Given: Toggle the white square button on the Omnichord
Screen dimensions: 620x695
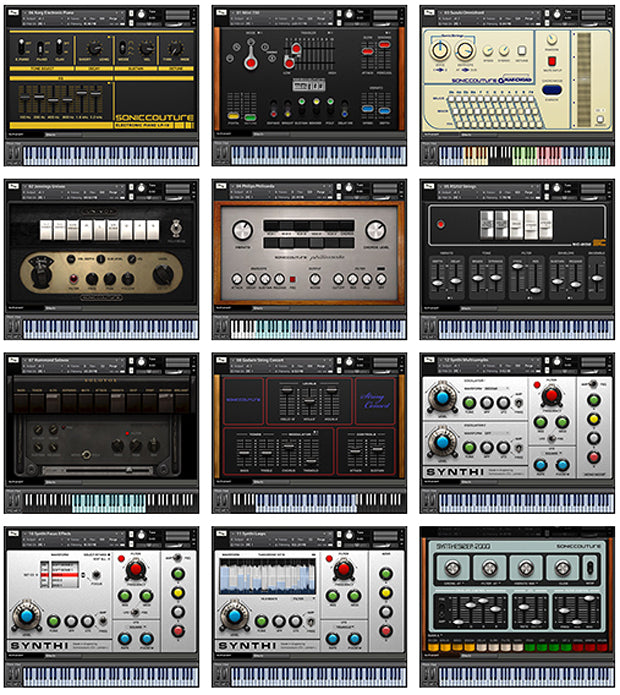Looking at the screenshot, I should 522,50.
